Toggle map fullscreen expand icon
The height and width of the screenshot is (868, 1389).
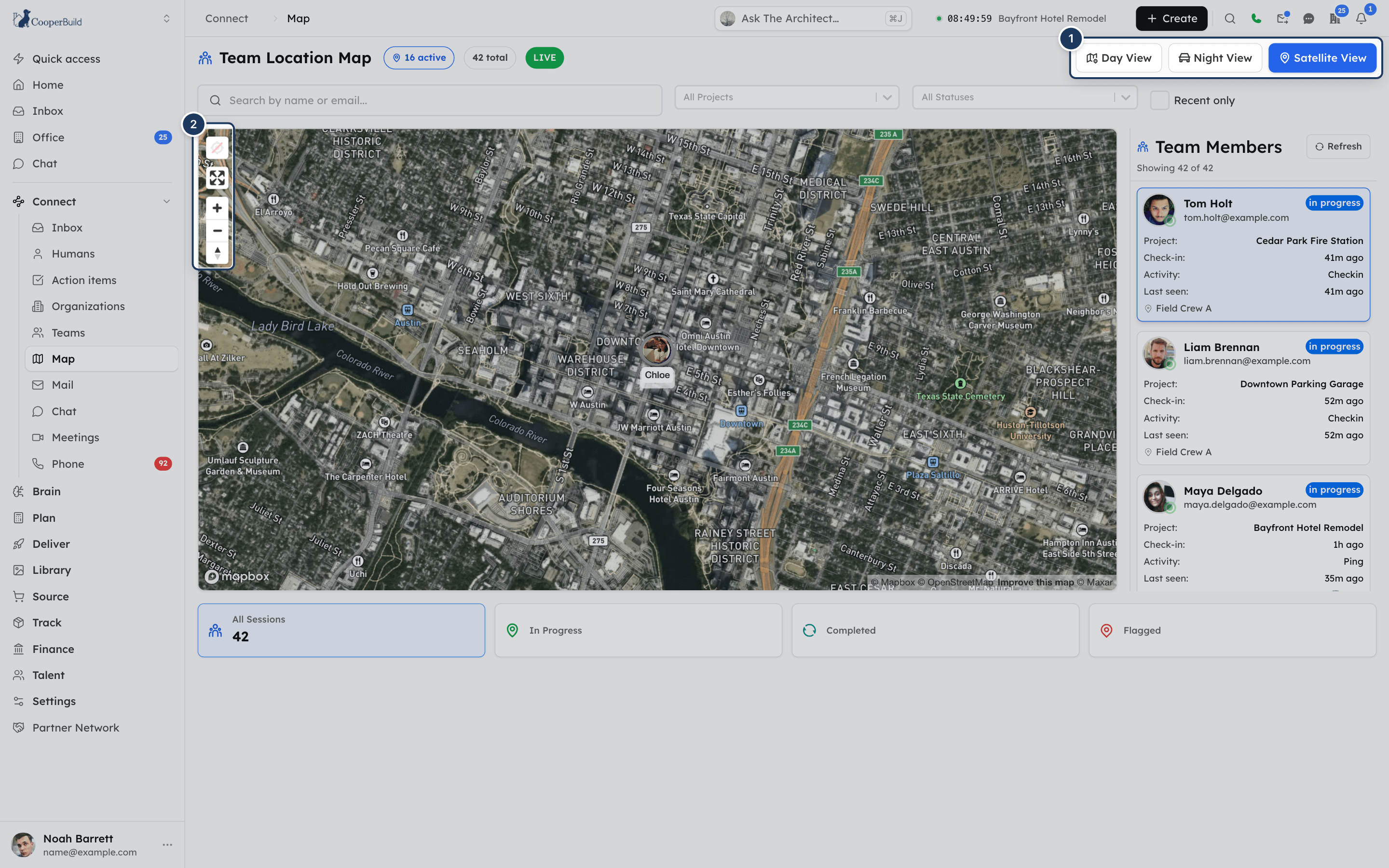(217, 178)
